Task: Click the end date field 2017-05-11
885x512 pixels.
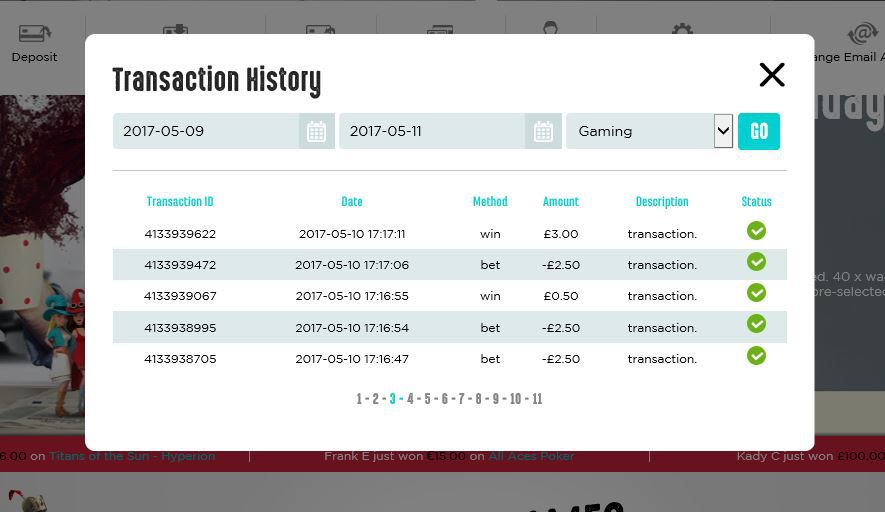Action: click(x=432, y=131)
